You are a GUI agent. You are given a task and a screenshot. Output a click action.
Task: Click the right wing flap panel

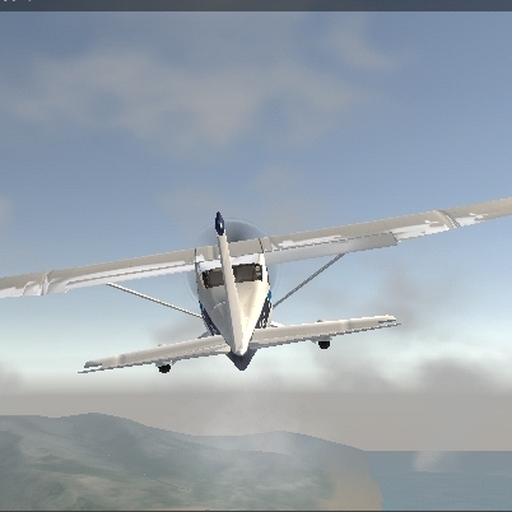(333, 247)
